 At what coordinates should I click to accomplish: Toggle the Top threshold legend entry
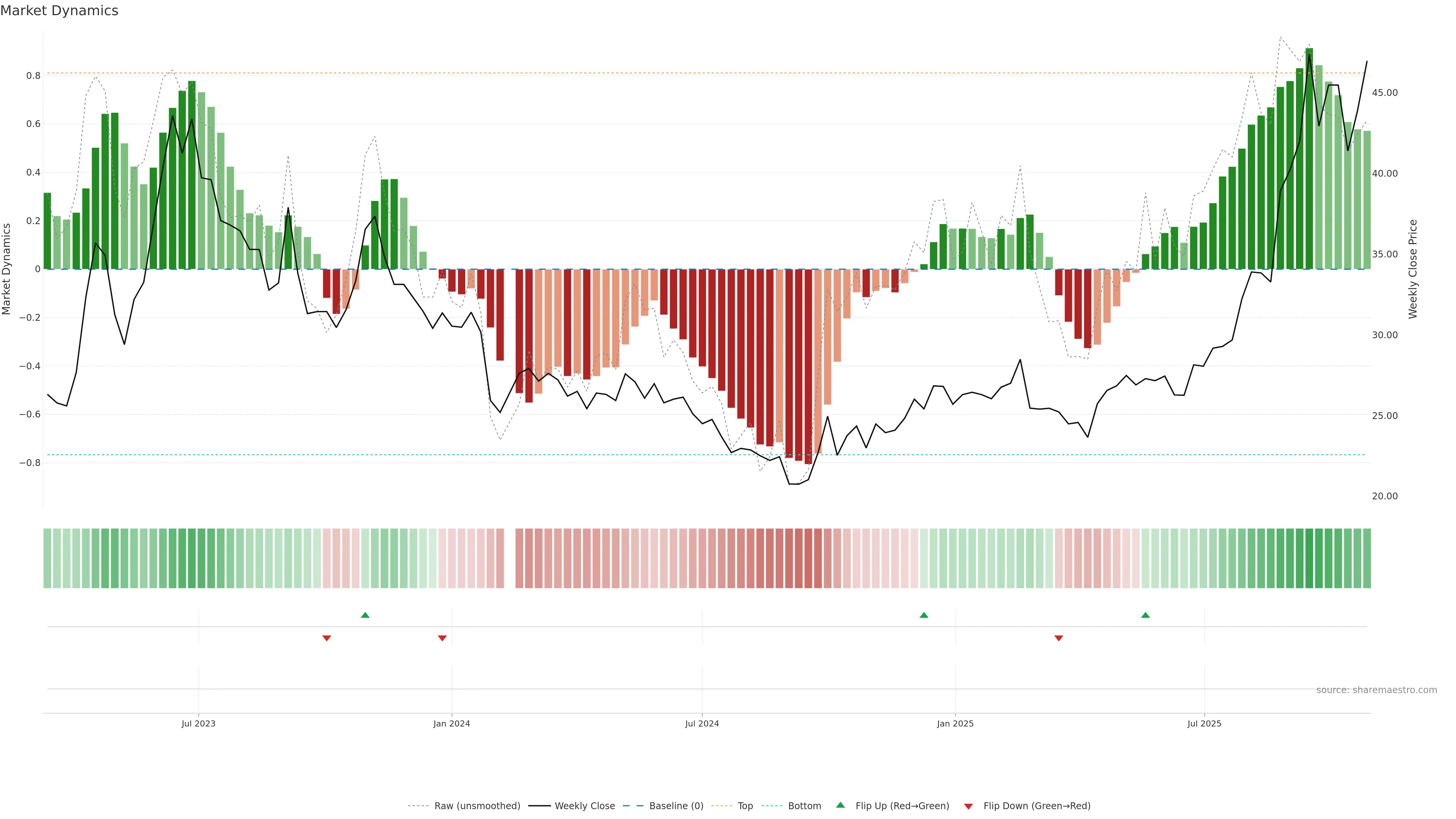[x=745, y=806]
